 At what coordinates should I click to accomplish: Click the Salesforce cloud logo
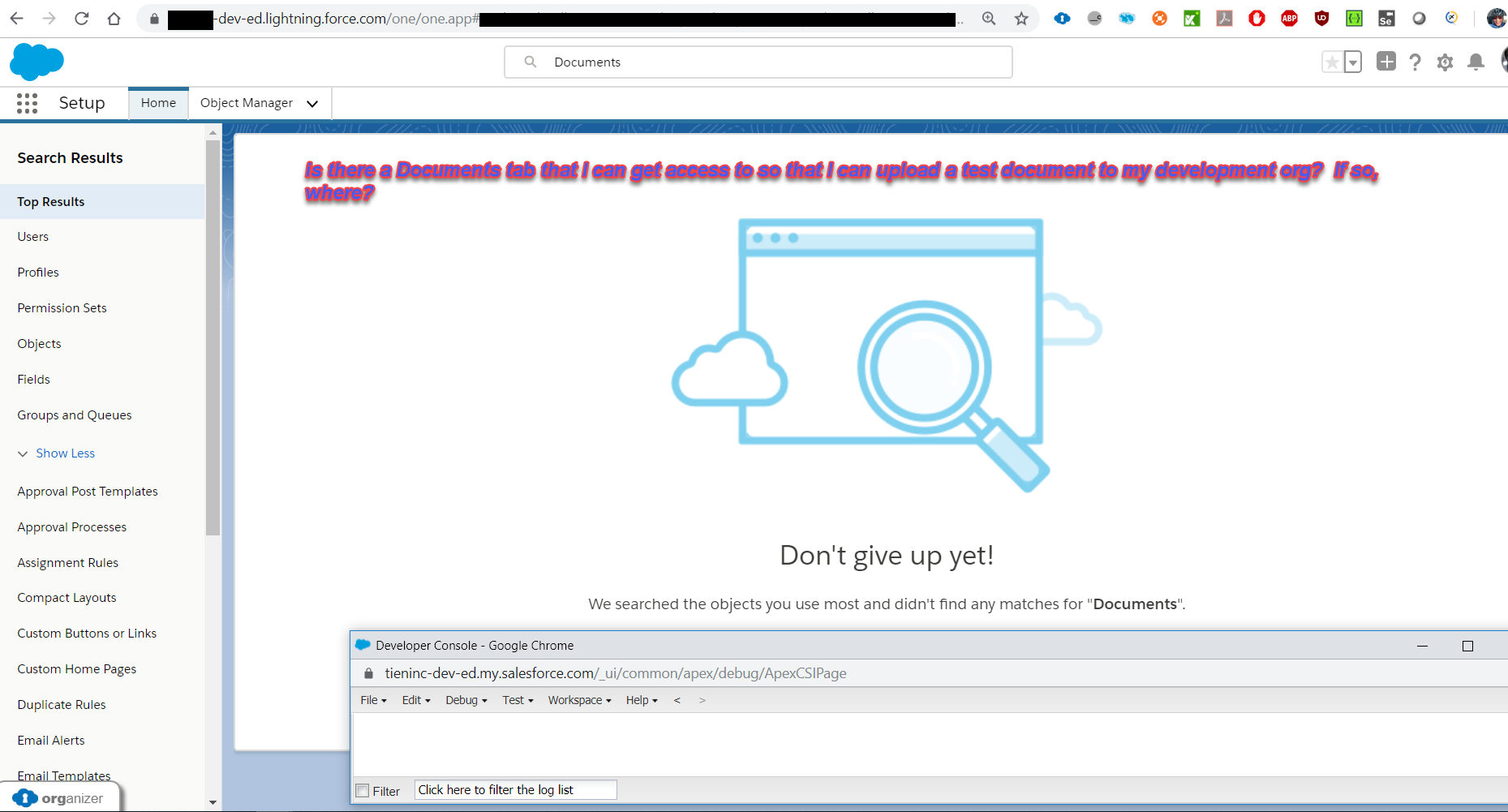[x=37, y=62]
